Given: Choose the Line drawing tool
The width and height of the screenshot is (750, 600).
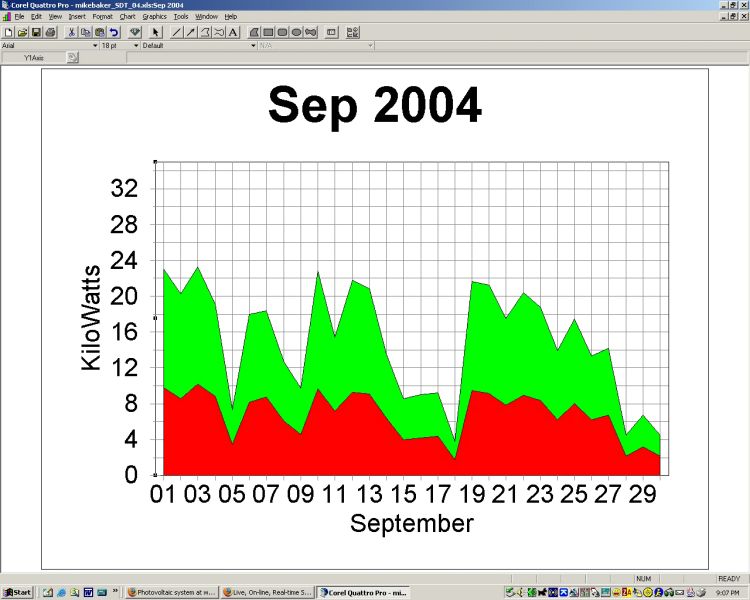Looking at the screenshot, I should point(177,32).
